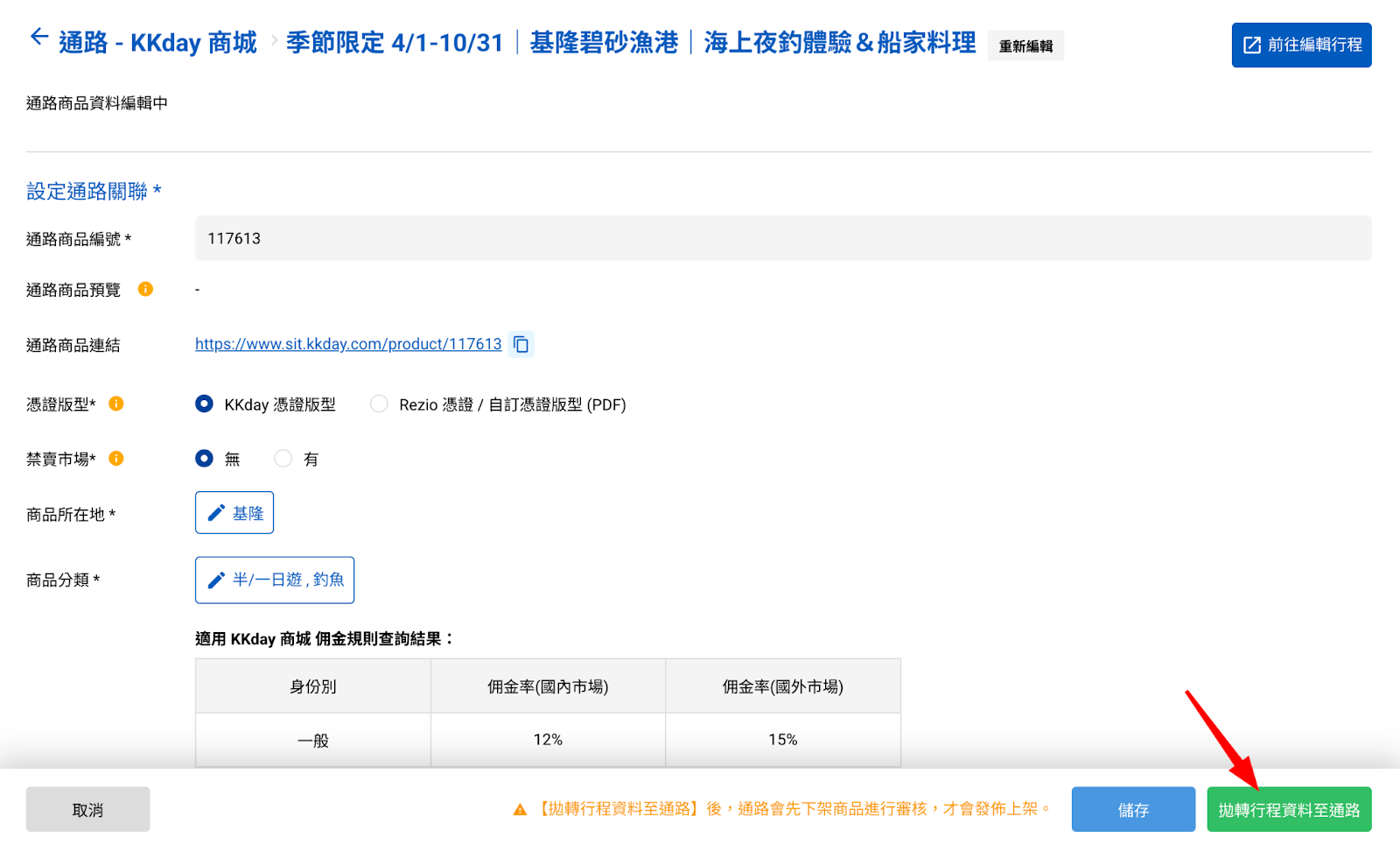Select Rezio 憑證 / 自訂憑證版型 (PDF) option
Viewport: 1400px width, 844px height.
pyautogui.click(x=379, y=404)
